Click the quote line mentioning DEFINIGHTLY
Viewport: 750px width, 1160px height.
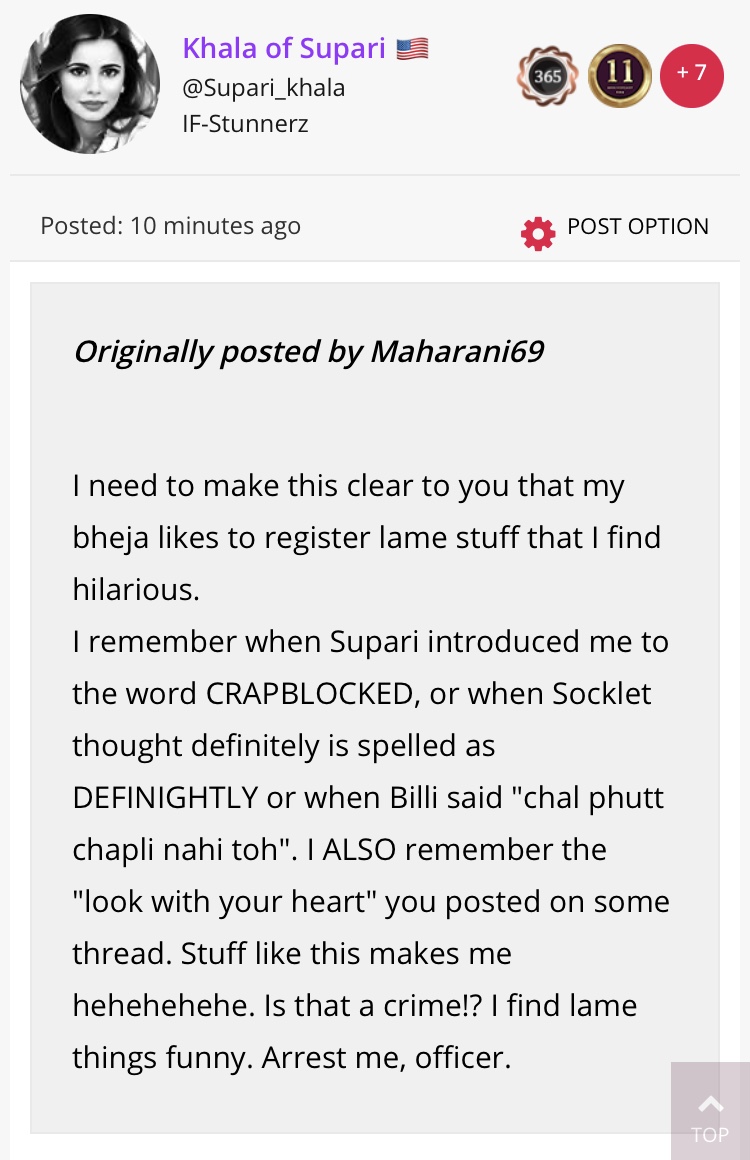[368, 798]
